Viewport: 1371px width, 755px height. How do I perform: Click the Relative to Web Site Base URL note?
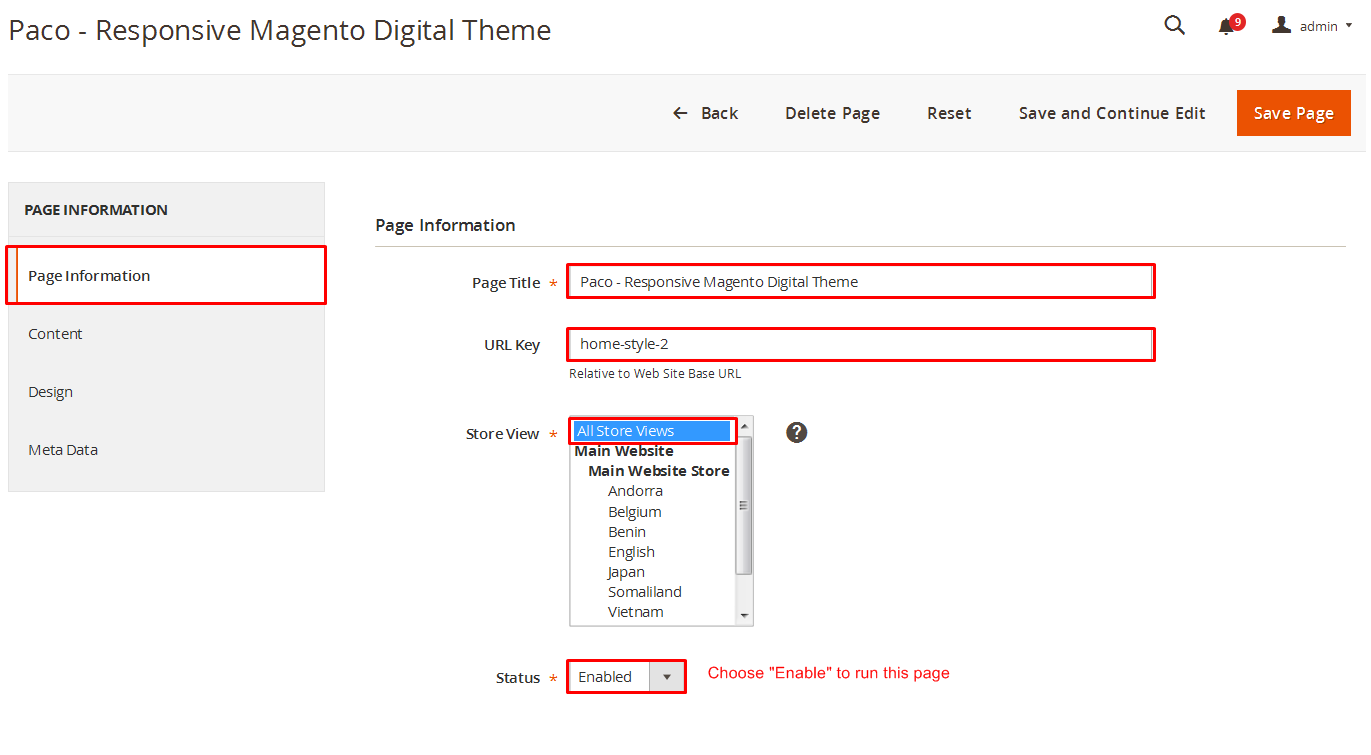[655, 374]
